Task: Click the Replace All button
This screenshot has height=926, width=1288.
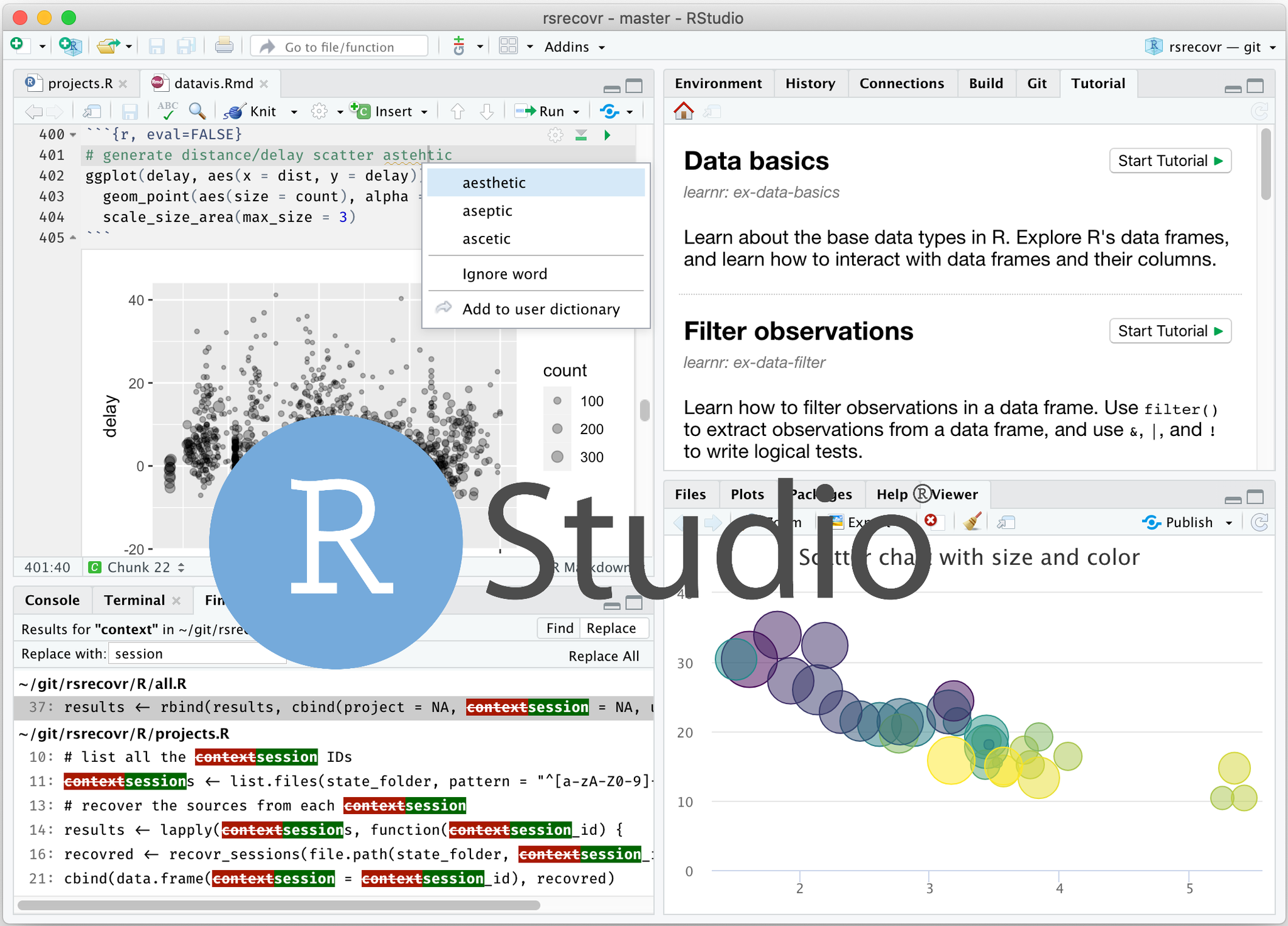Action: pos(604,655)
